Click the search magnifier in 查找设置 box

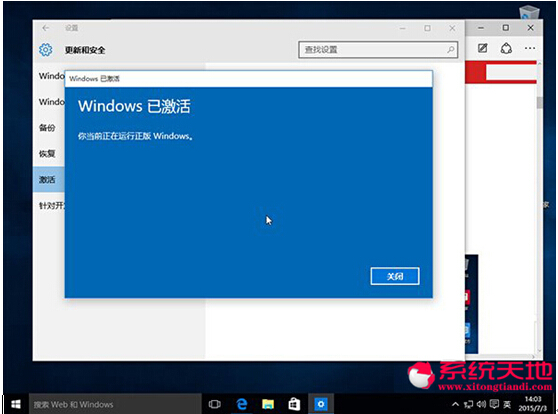coord(451,49)
